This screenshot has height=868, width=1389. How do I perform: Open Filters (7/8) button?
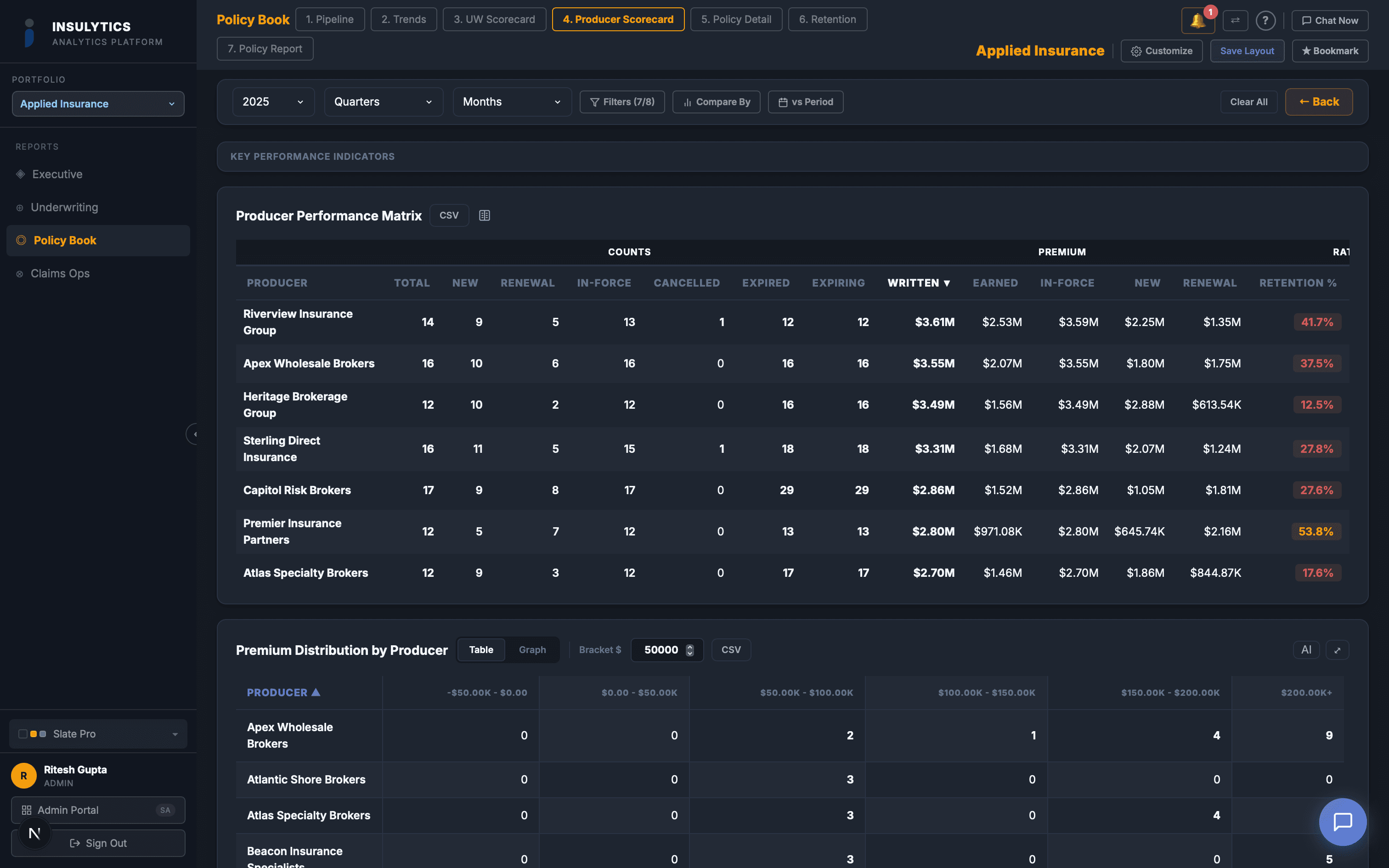tap(622, 102)
